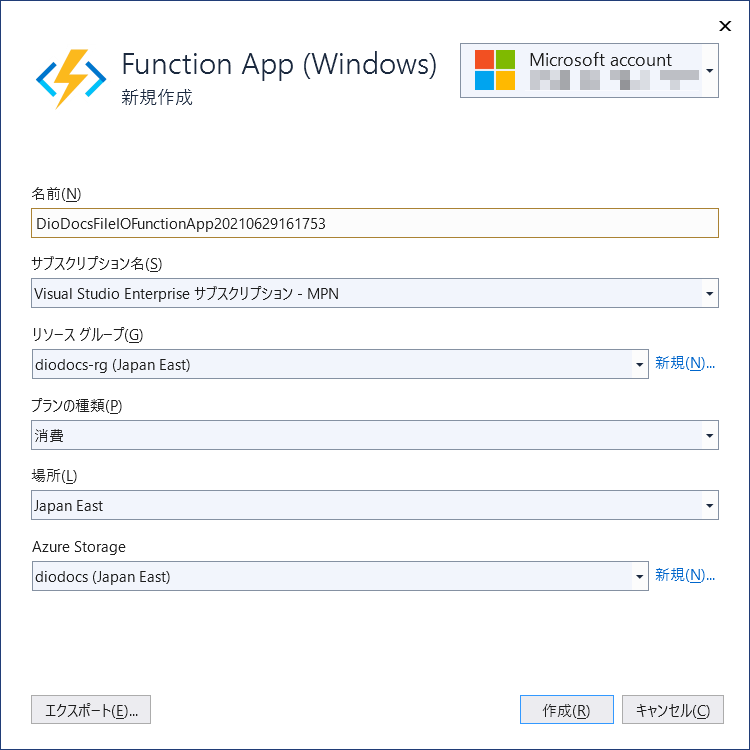This screenshot has height=750, width=750.
Task: Open the Microsoft account switcher dropdown arrow
Action: pyautogui.click(x=710, y=71)
